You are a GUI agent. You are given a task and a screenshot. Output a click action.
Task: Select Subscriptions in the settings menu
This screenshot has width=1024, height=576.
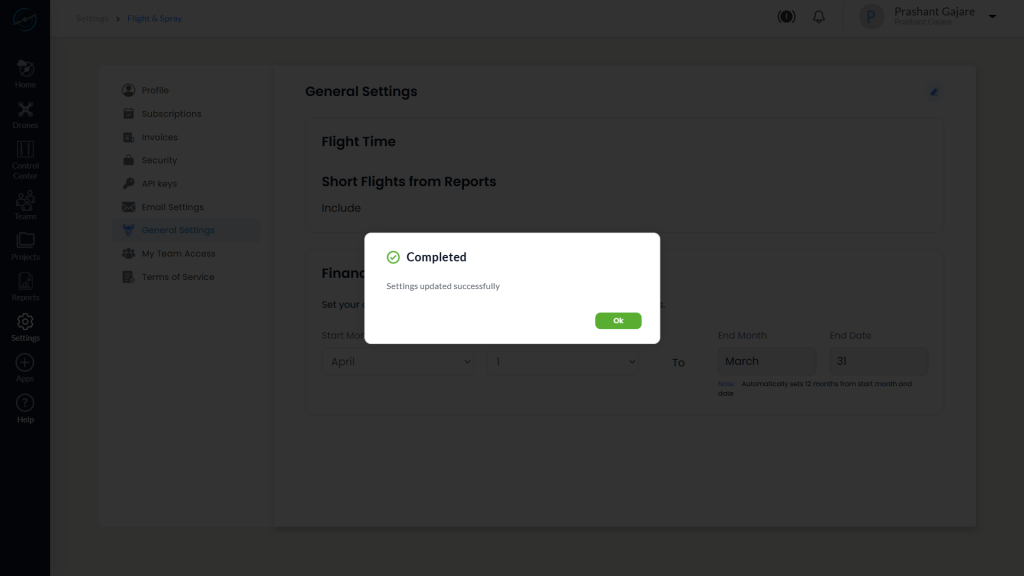[171, 114]
